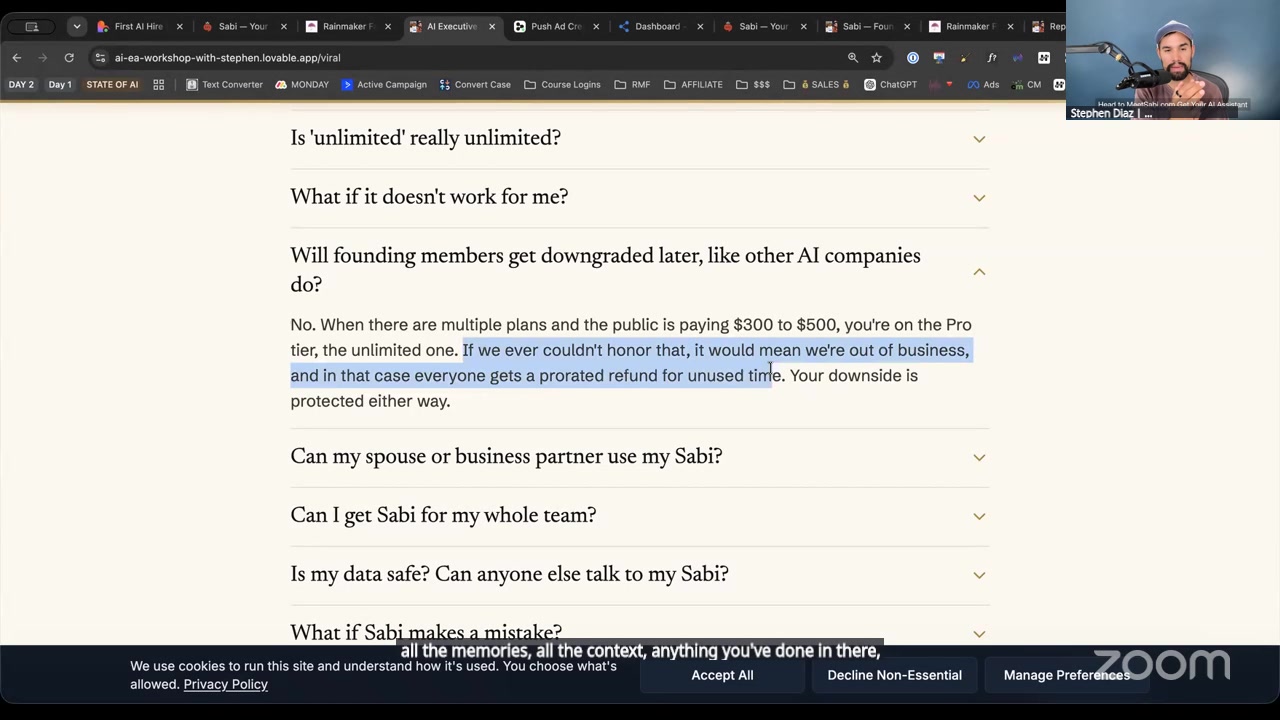Open the CM bookmark
The width and height of the screenshot is (1280, 720).
coord(1026,85)
